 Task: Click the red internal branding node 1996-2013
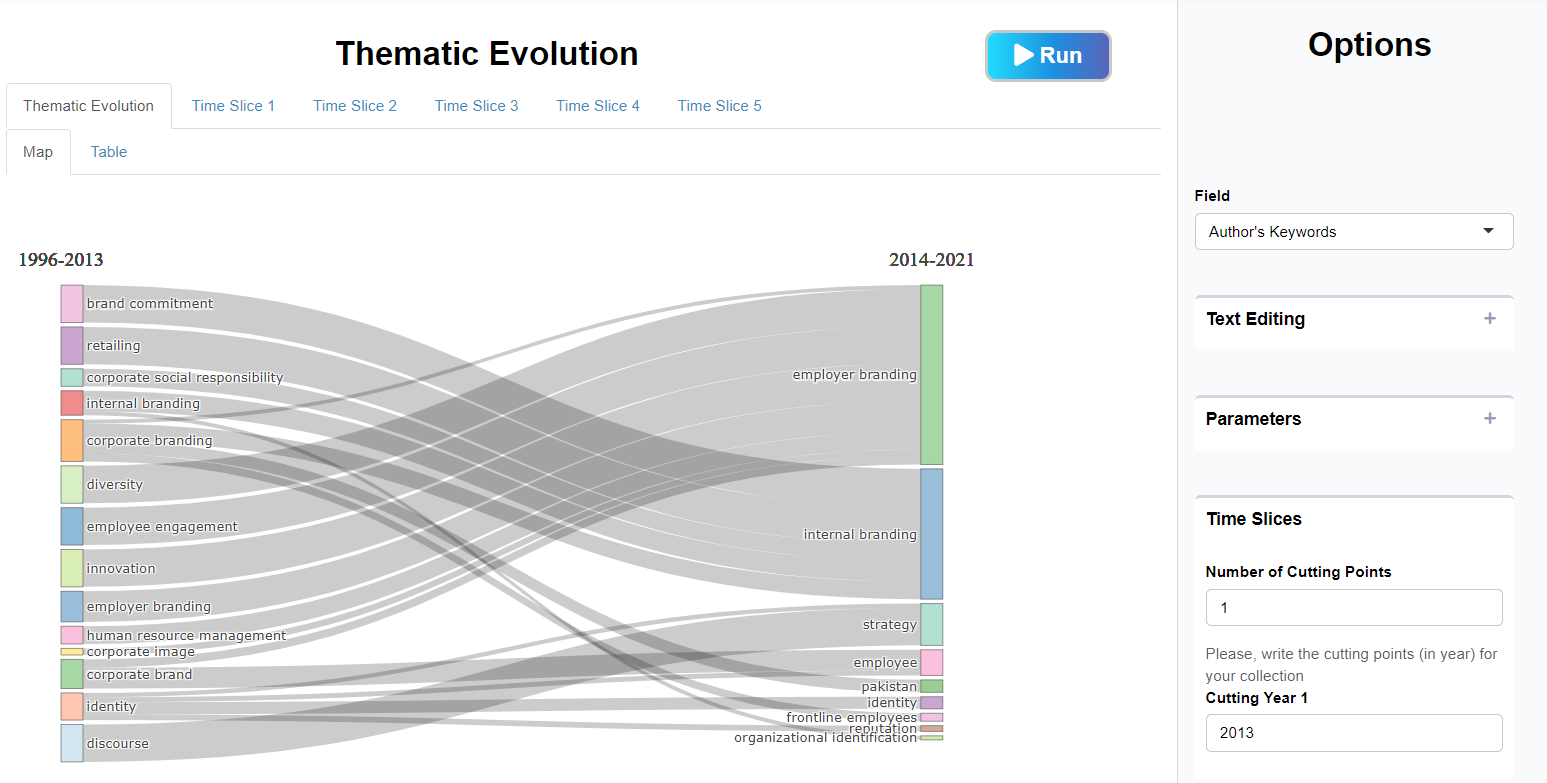(71, 404)
